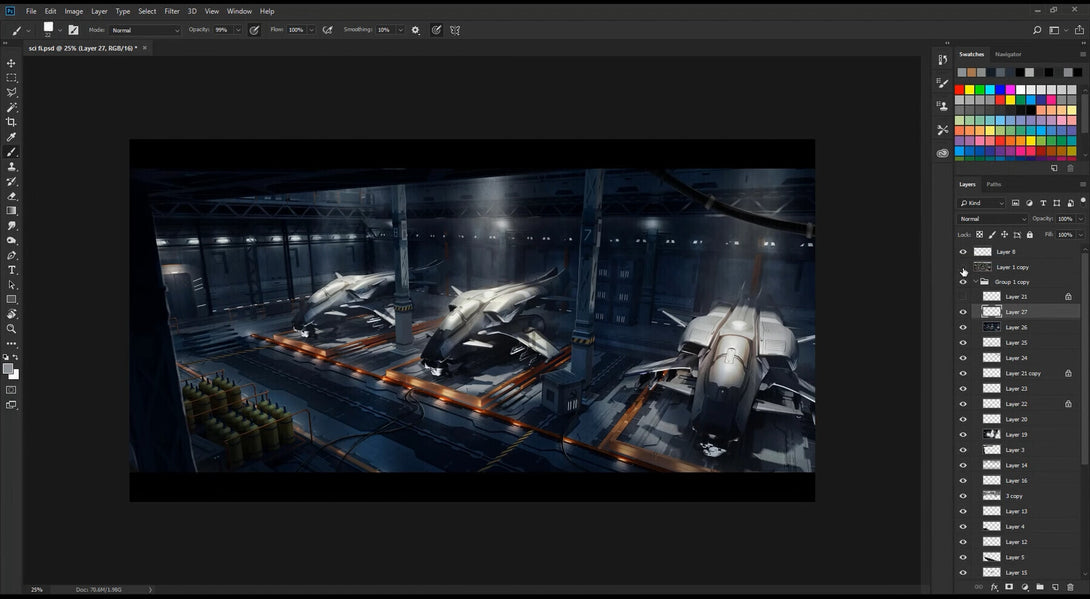Toggle pressure for opacity button

254,30
